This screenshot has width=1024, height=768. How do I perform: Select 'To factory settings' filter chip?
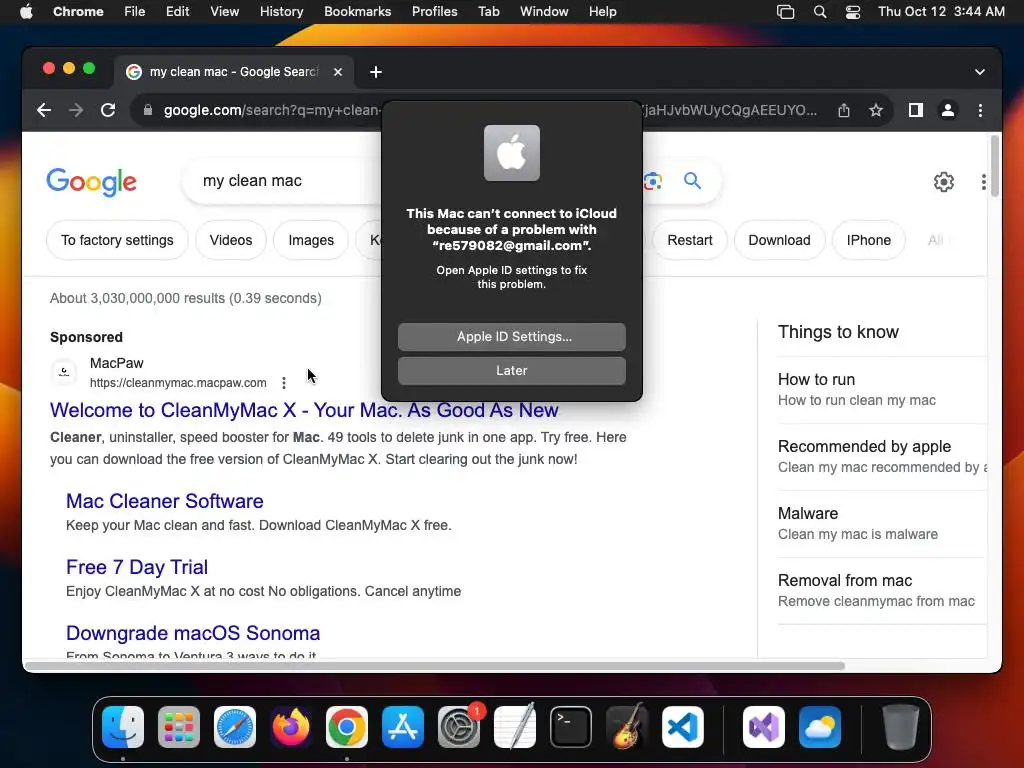click(x=117, y=240)
